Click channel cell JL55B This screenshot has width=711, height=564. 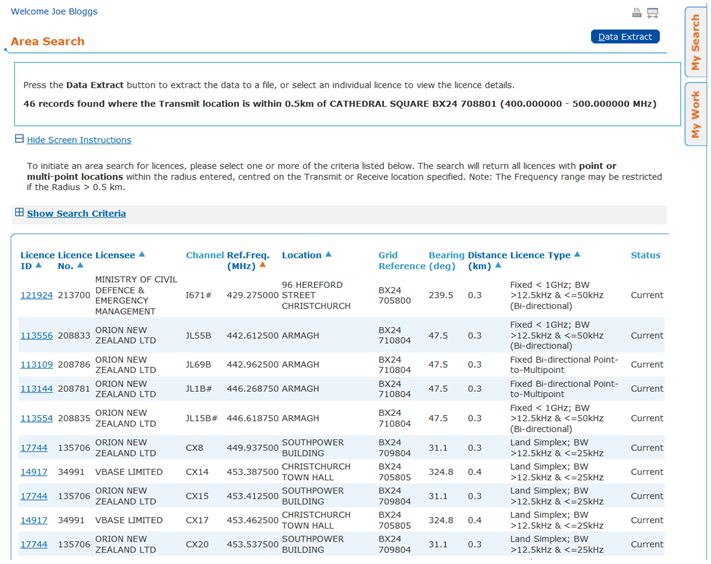199,336
